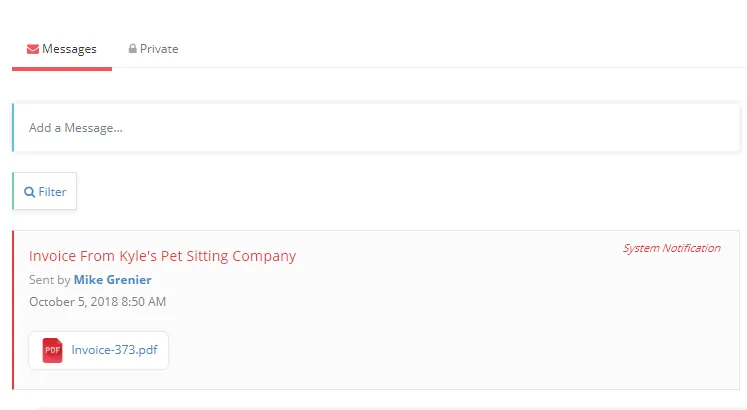Click the 'Sent by' text
The height and width of the screenshot is (410, 747).
[50, 280]
